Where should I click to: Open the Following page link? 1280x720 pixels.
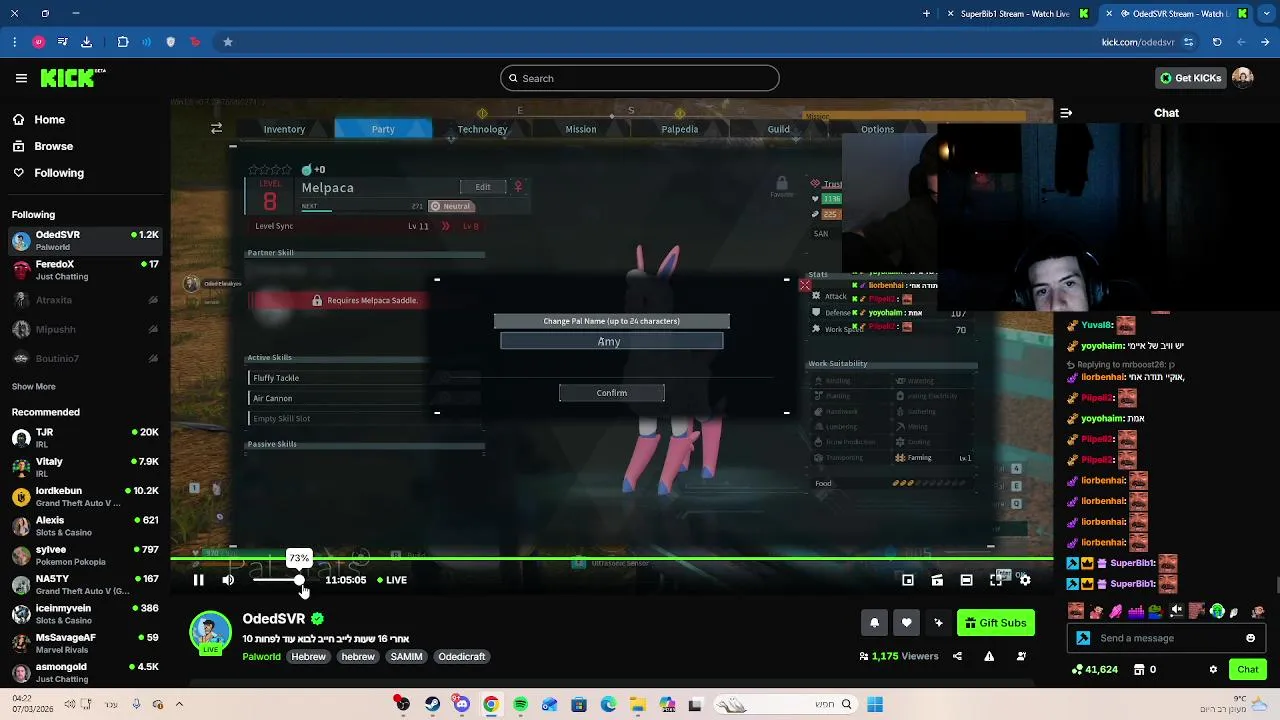(59, 173)
